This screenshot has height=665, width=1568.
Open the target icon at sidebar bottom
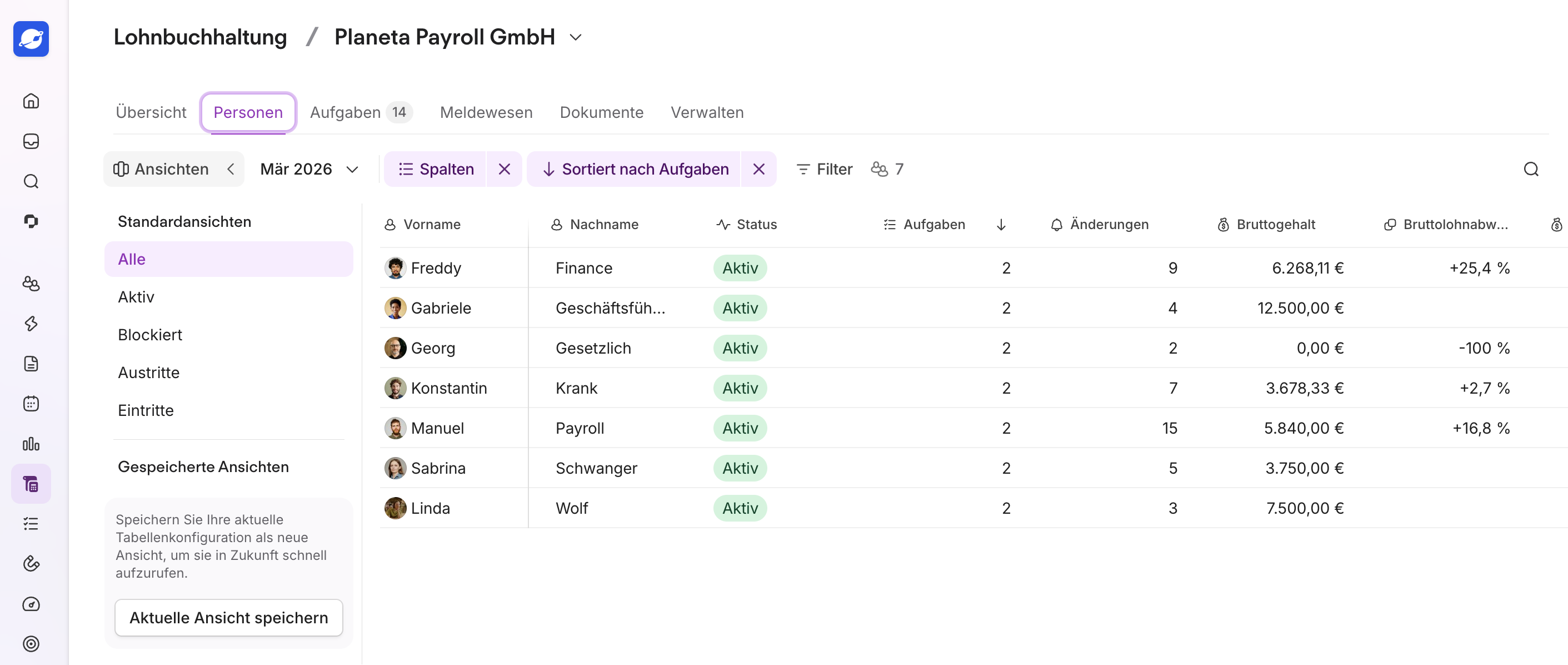31,644
